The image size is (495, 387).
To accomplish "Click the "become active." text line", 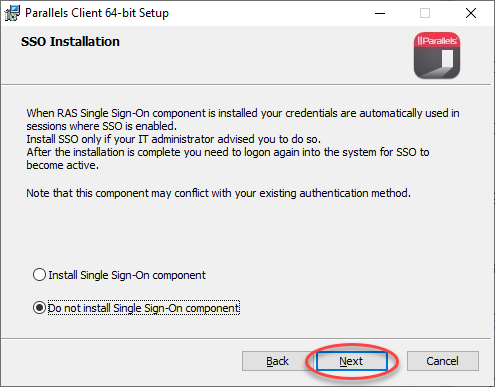I will pyautogui.click(x=63, y=165).
